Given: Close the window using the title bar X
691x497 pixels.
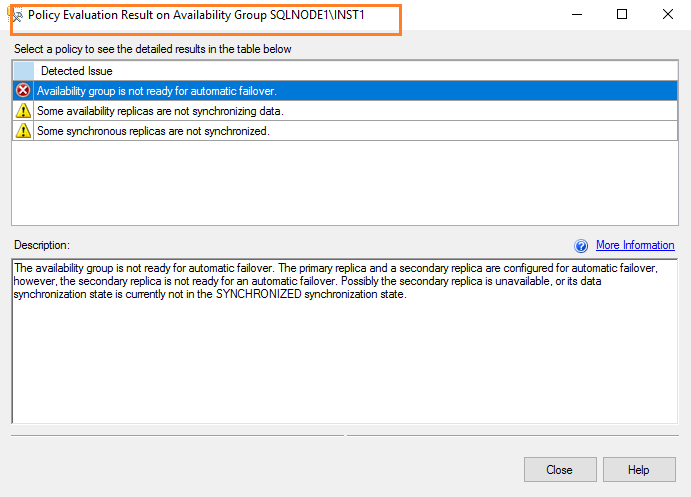Looking at the screenshot, I should click(668, 15).
